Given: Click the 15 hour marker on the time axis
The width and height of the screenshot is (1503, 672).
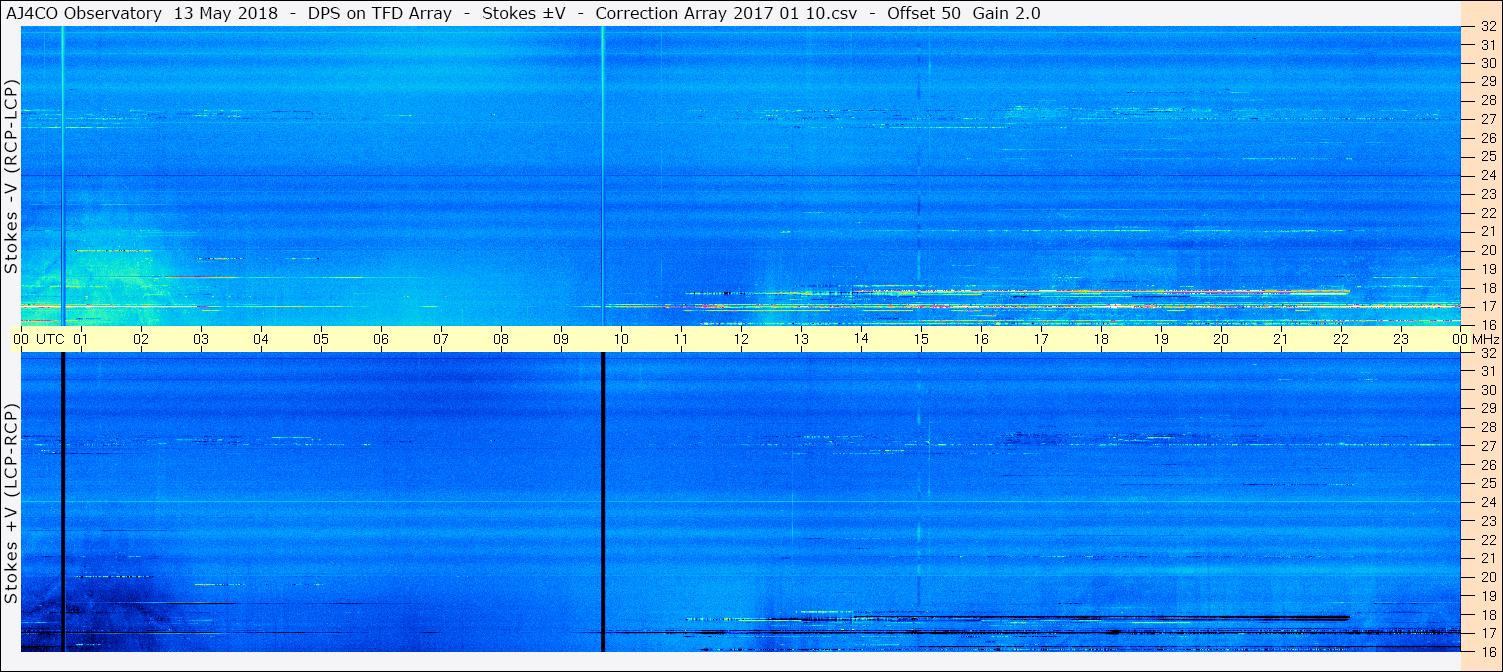Looking at the screenshot, I should [921, 339].
